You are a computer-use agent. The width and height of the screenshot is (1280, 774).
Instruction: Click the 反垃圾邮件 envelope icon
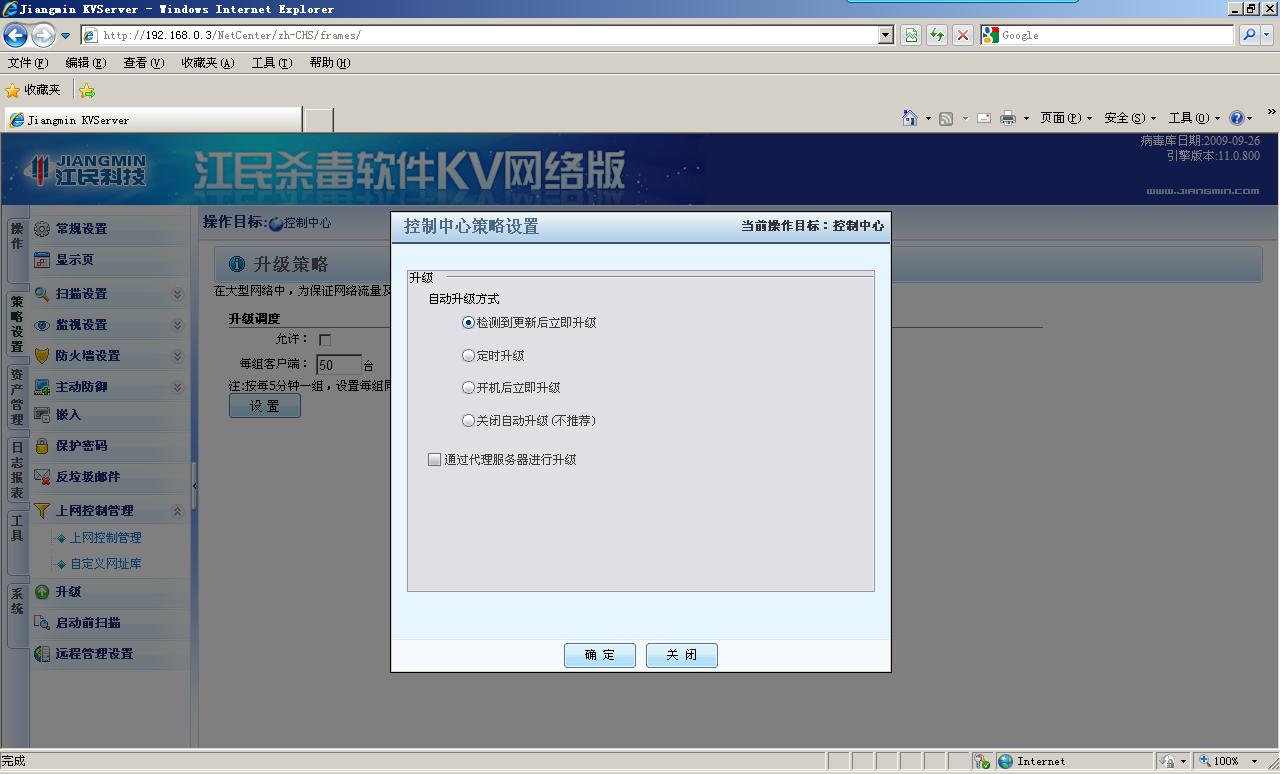(x=42, y=477)
